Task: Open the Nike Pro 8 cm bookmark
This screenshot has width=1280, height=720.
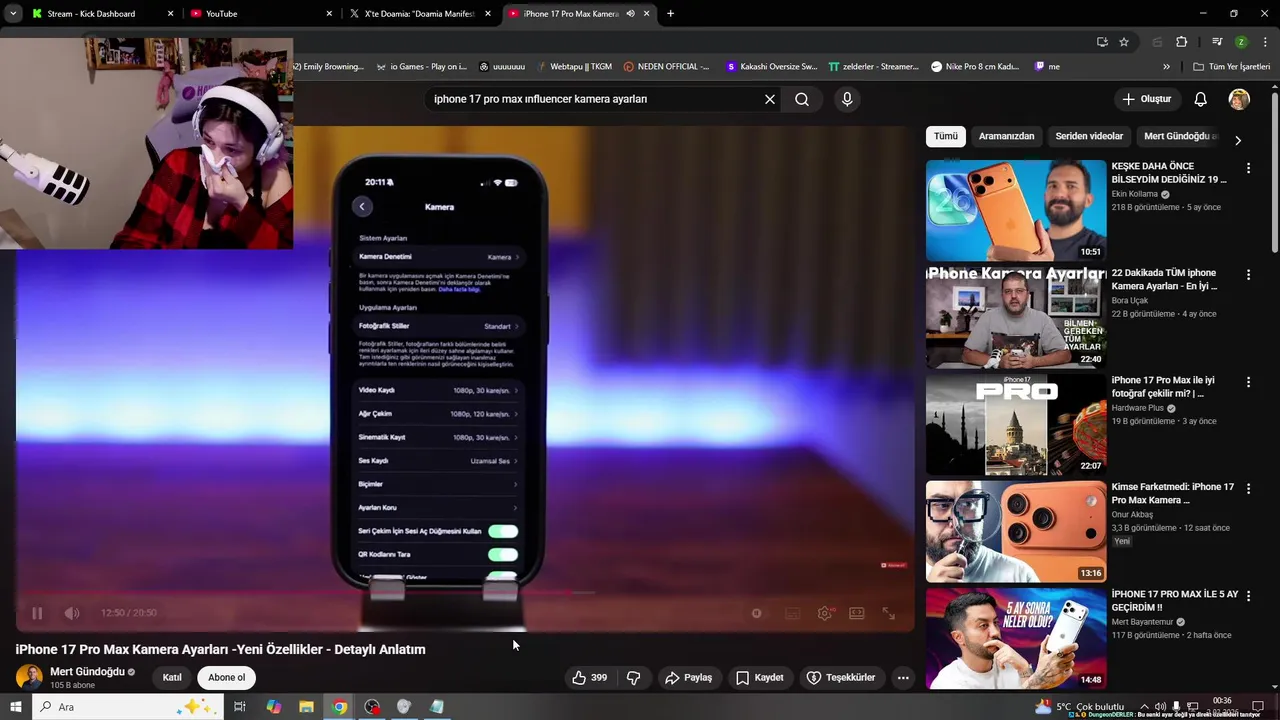Action: coord(975,67)
